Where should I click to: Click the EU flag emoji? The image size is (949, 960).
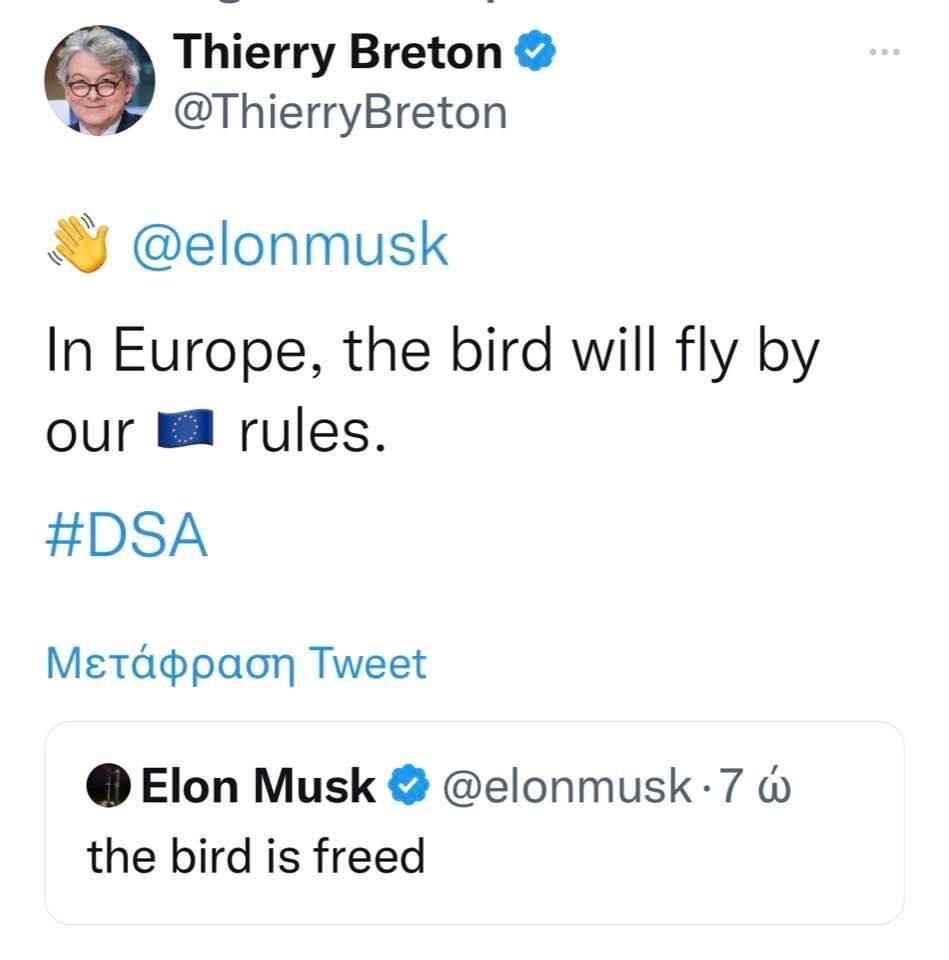tap(186, 429)
